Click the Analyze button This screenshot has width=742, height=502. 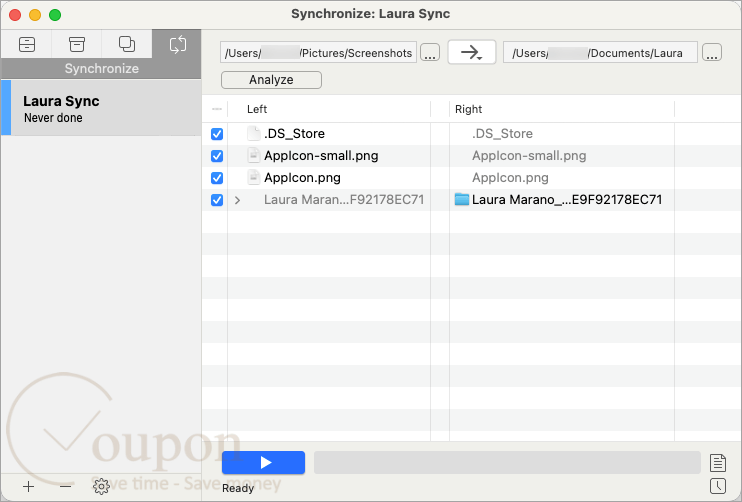tap(271, 79)
